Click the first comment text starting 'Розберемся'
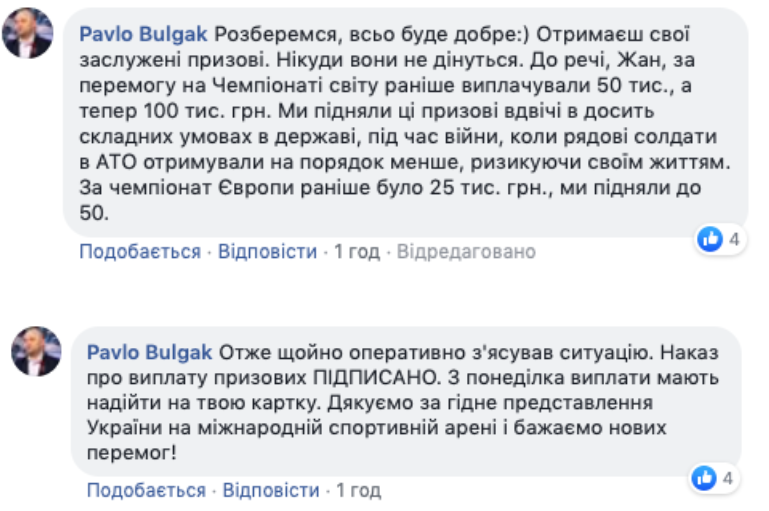Viewport: 769px width, 511px height. click(x=400, y=110)
